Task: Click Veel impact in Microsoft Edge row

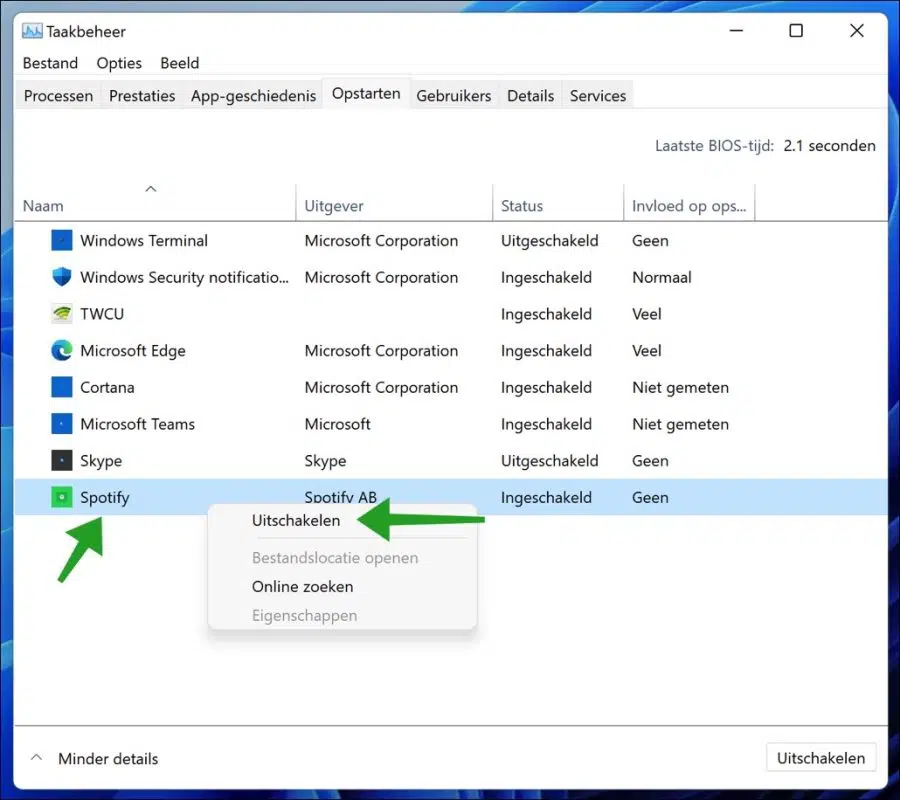Action: coord(646,351)
